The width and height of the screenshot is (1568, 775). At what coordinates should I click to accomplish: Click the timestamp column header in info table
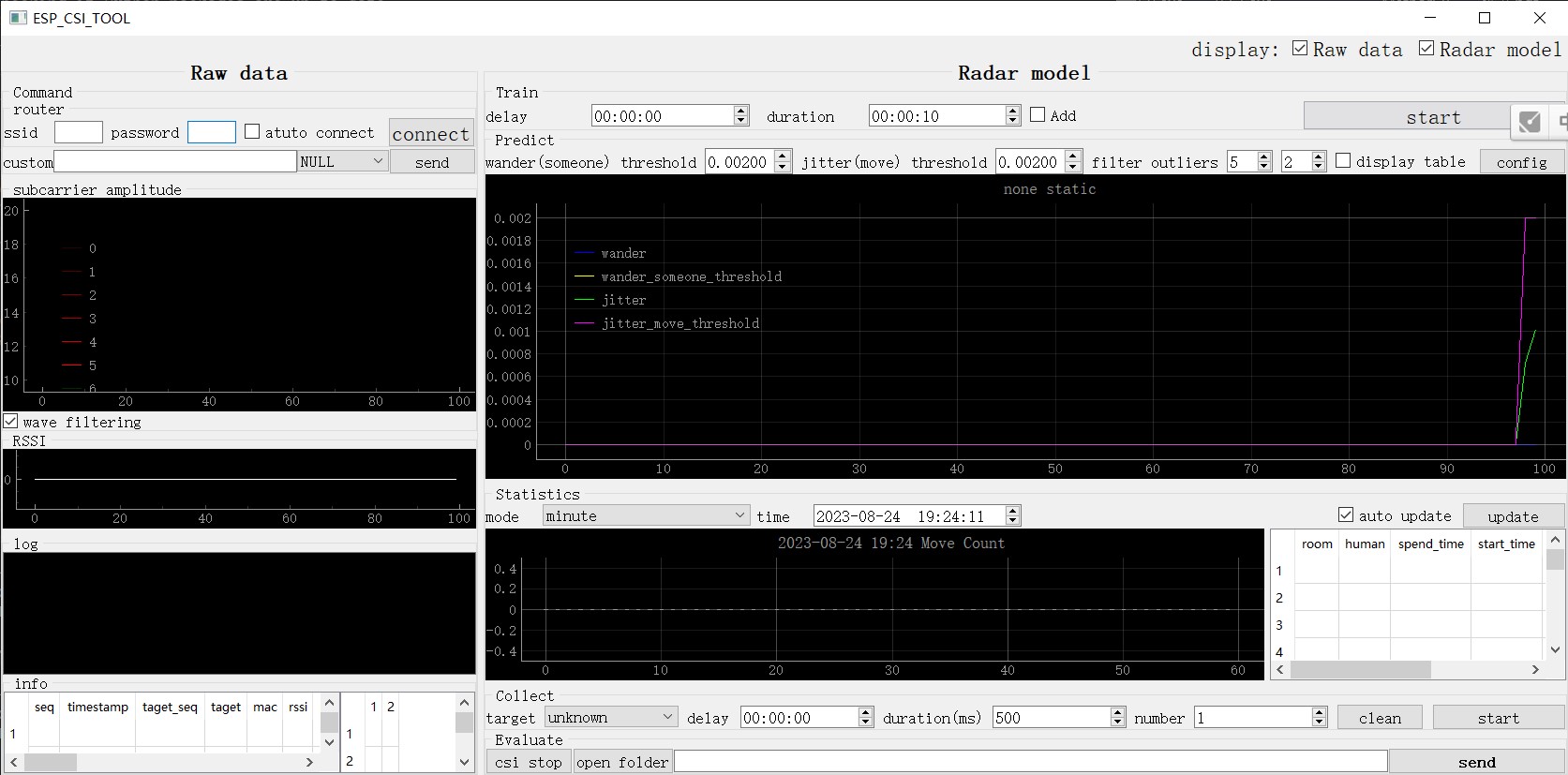97,707
